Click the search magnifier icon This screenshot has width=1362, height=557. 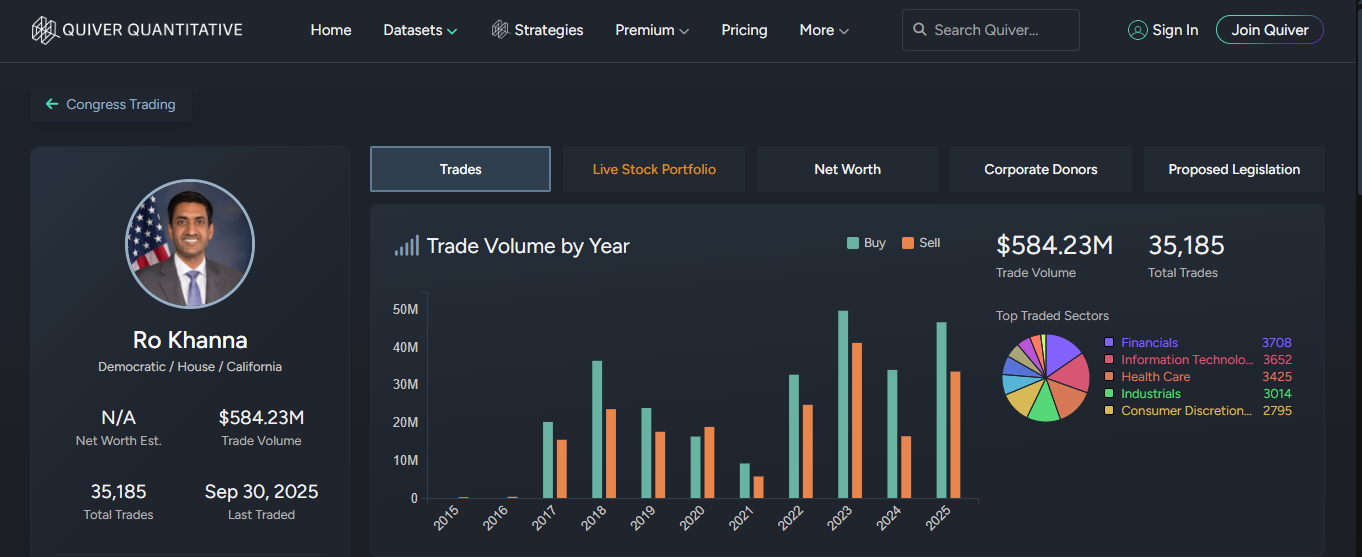tap(920, 30)
